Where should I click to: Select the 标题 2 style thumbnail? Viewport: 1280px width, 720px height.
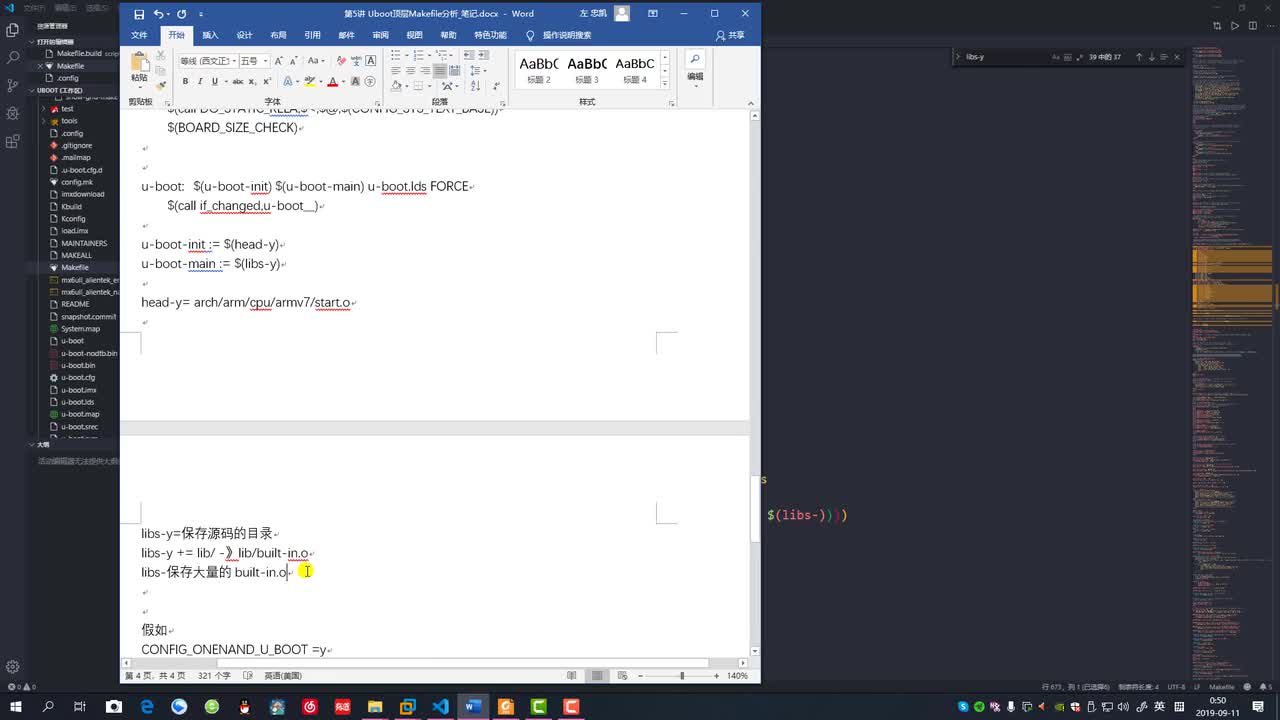(539, 70)
